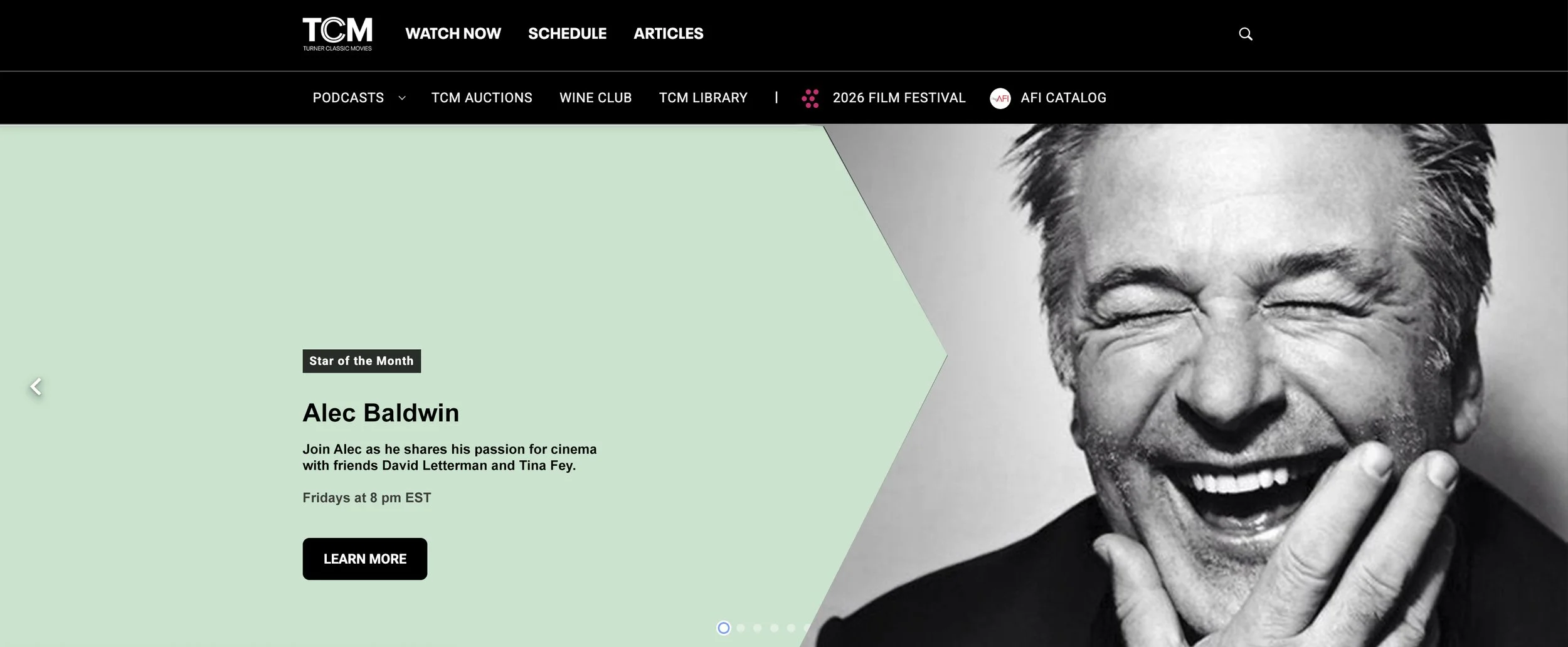The image size is (1568, 647).
Task: Click the TCM Turner Classic Movies logo
Action: pos(337,34)
